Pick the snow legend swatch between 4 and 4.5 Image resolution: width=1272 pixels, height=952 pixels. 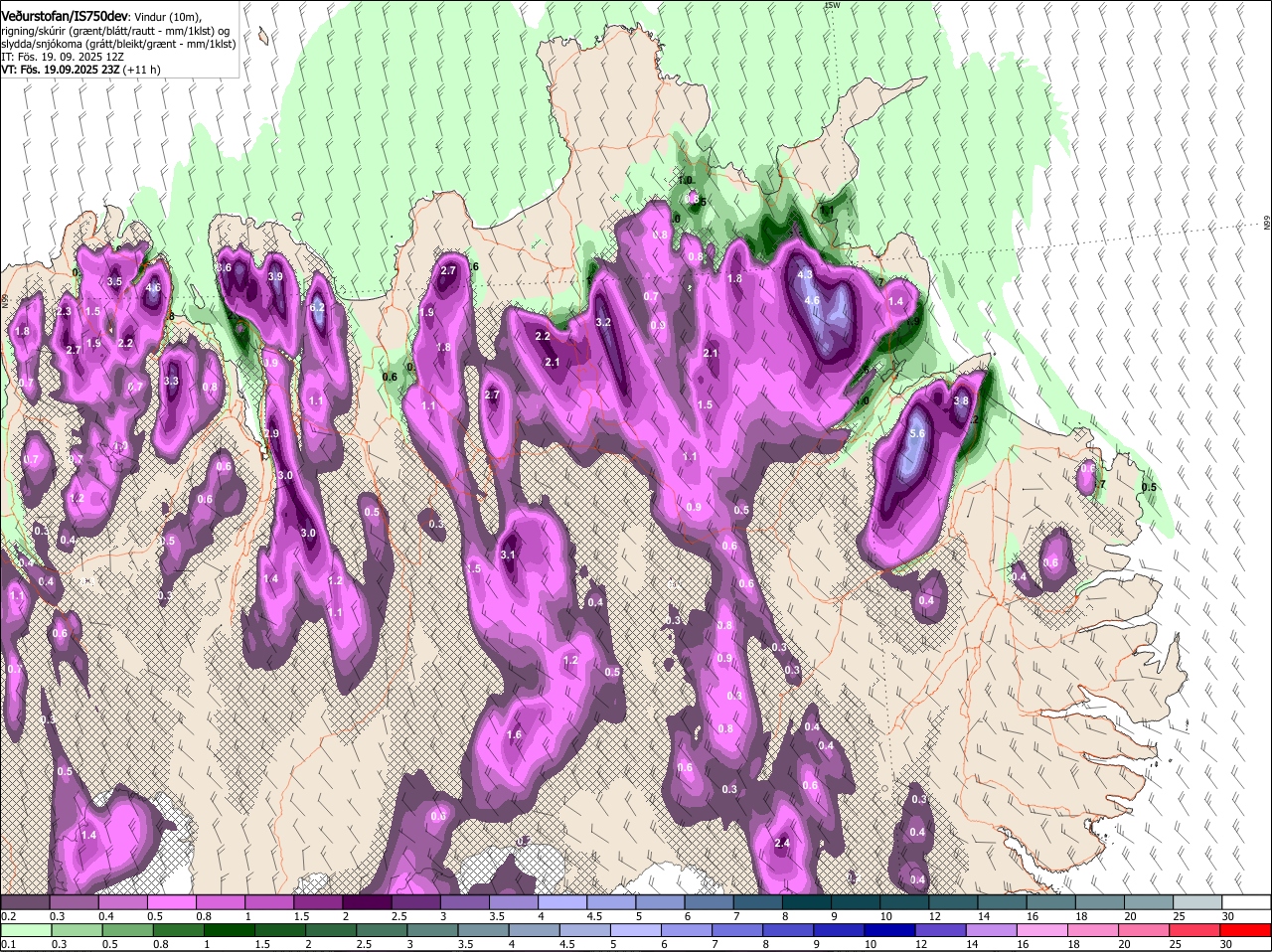(x=563, y=901)
